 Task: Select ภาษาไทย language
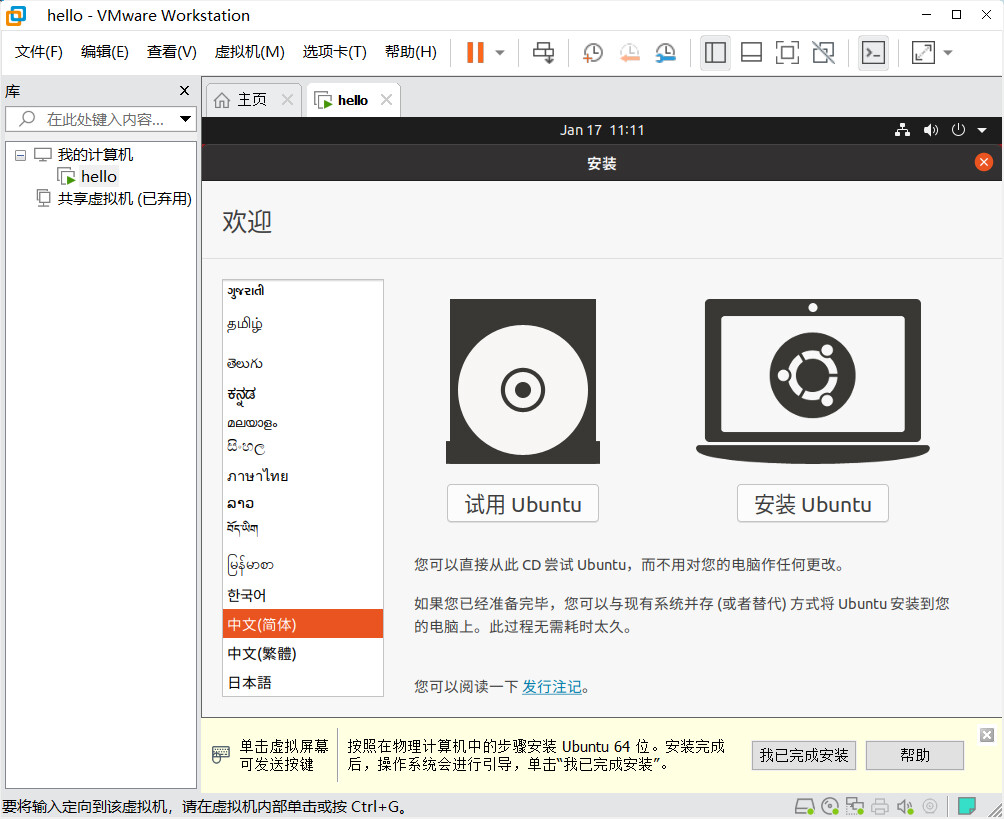click(x=303, y=476)
